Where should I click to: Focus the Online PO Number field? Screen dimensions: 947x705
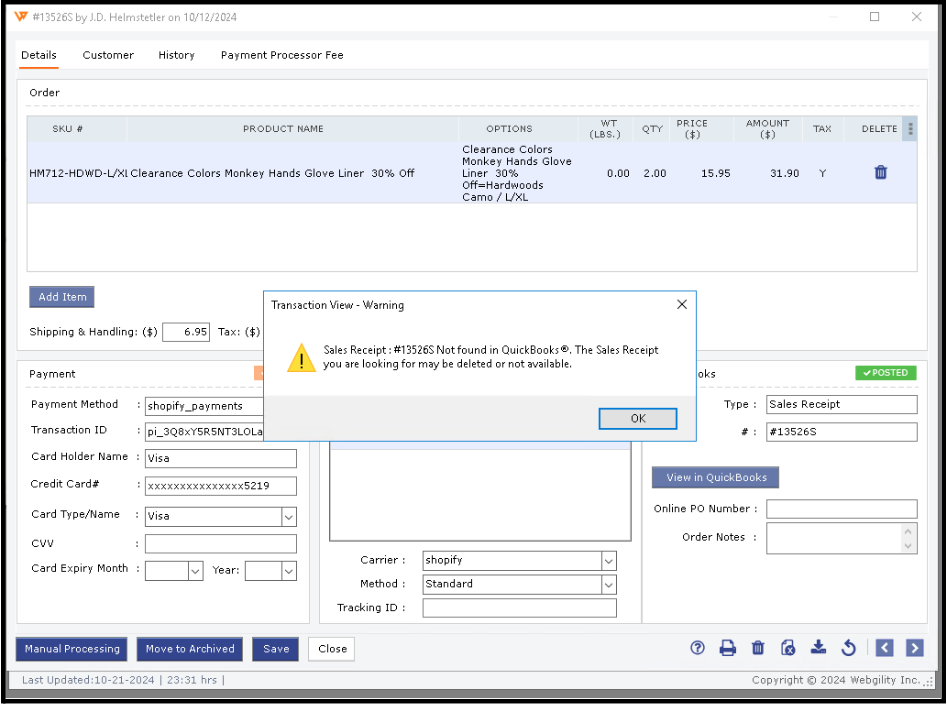coord(842,509)
